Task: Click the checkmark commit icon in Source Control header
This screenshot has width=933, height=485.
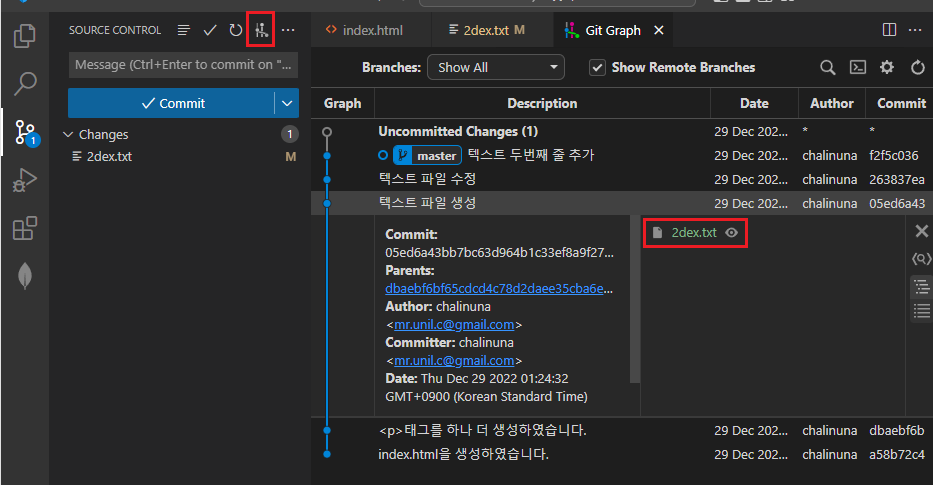Action: pyautogui.click(x=209, y=30)
